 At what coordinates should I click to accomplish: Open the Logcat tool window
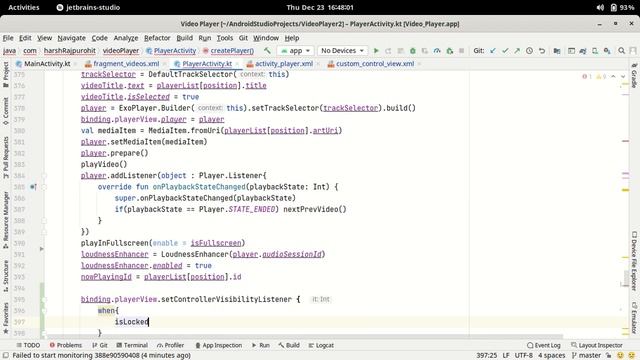click(x=321, y=345)
